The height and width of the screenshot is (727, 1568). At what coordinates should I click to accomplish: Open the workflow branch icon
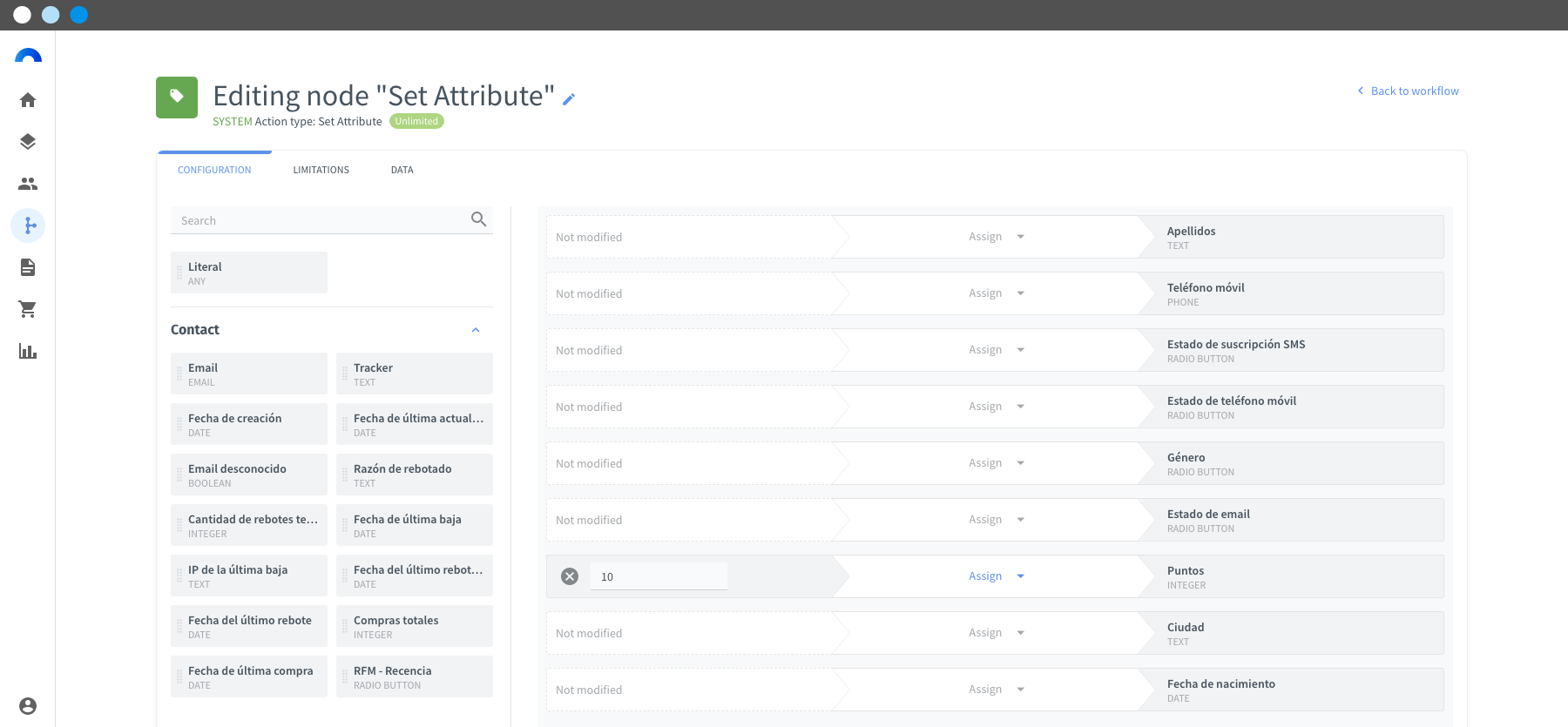28,226
